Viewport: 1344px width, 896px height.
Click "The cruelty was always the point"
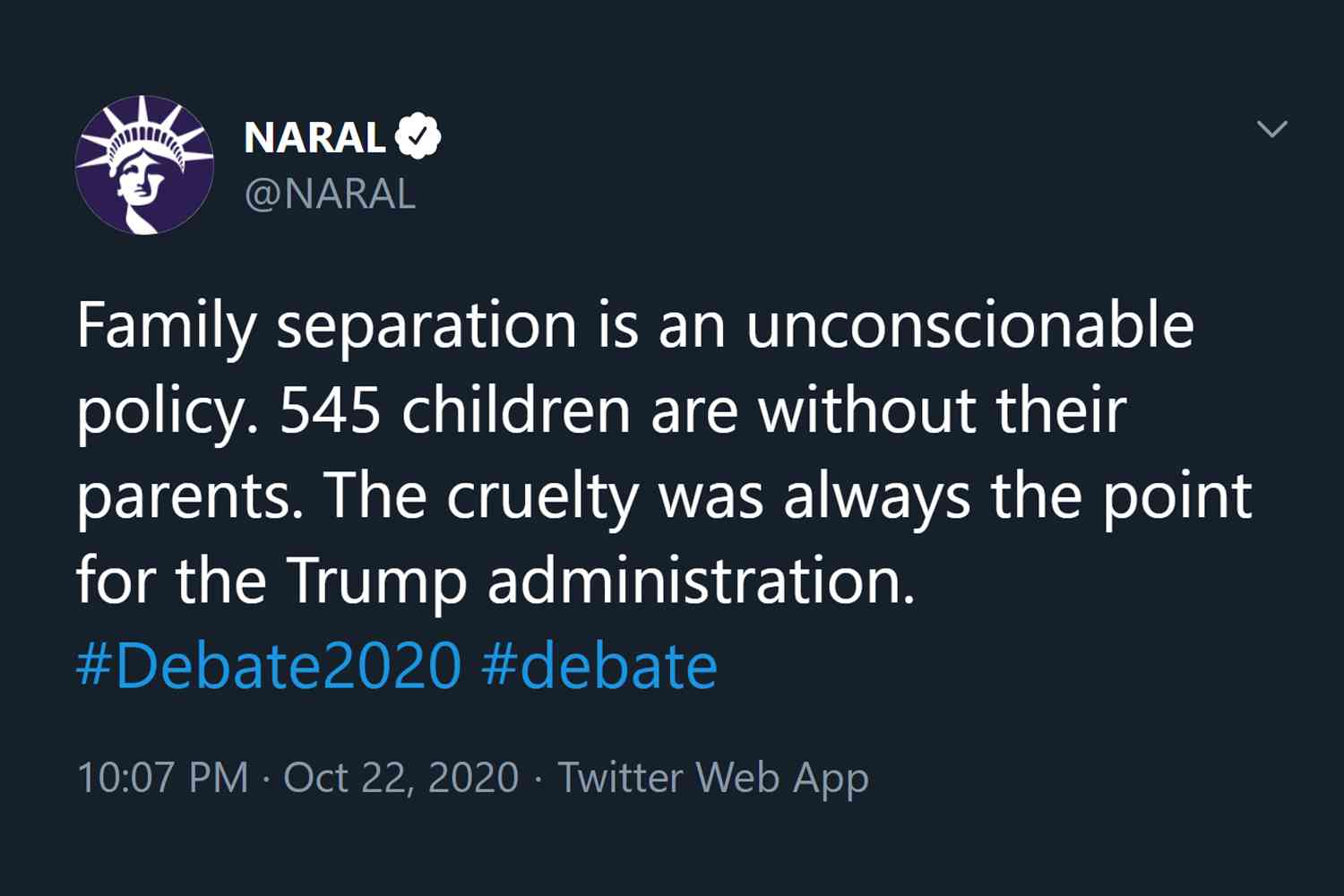[788, 495]
